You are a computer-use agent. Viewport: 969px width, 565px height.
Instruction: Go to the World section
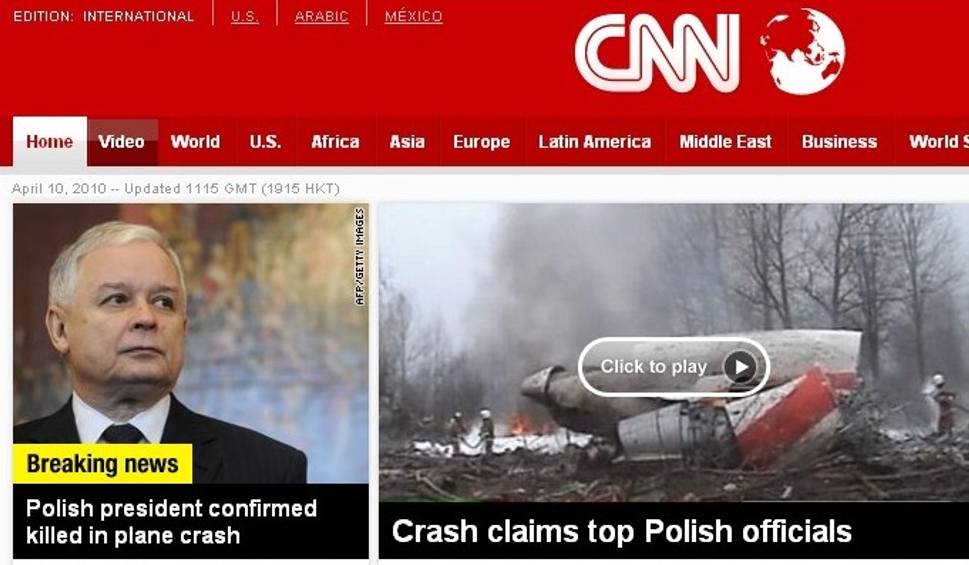(195, 142)
